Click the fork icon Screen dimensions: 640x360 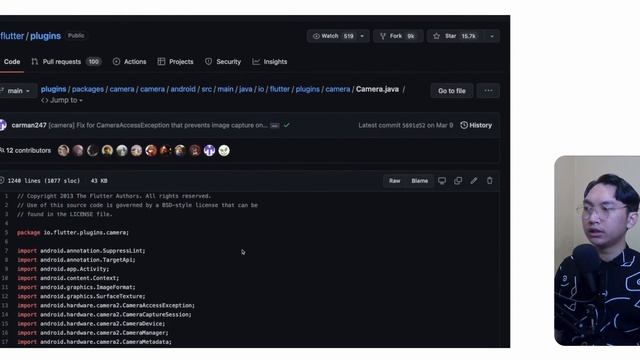point(382,36)
